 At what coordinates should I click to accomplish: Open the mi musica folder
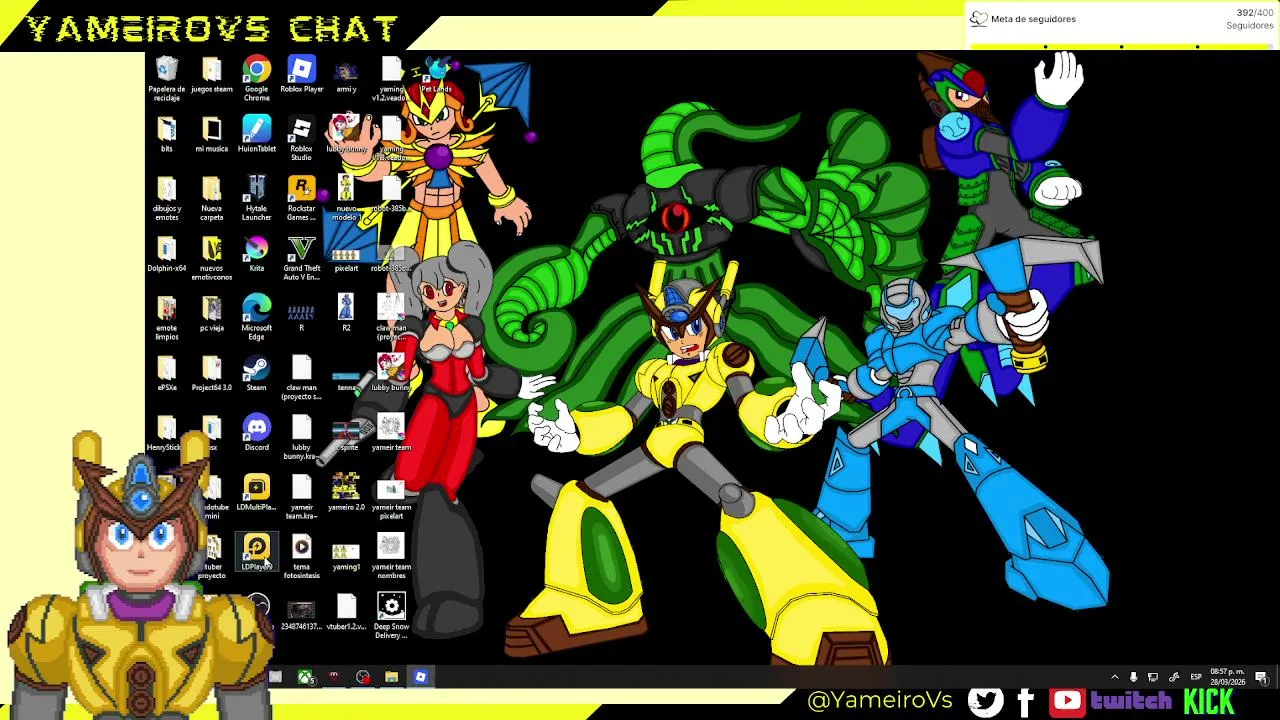point(211,135)
